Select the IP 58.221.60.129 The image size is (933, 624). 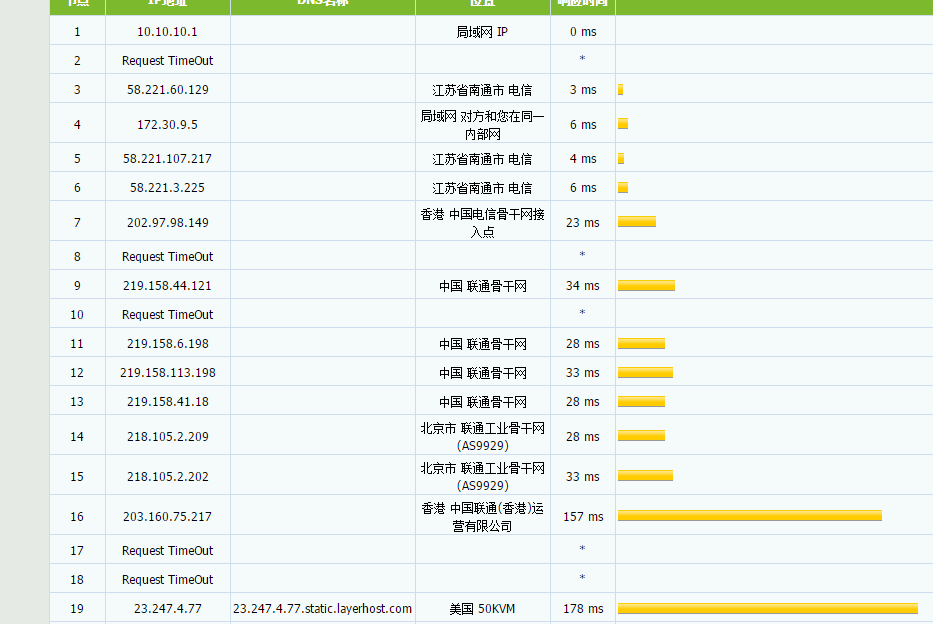click(x=167, y=90)
